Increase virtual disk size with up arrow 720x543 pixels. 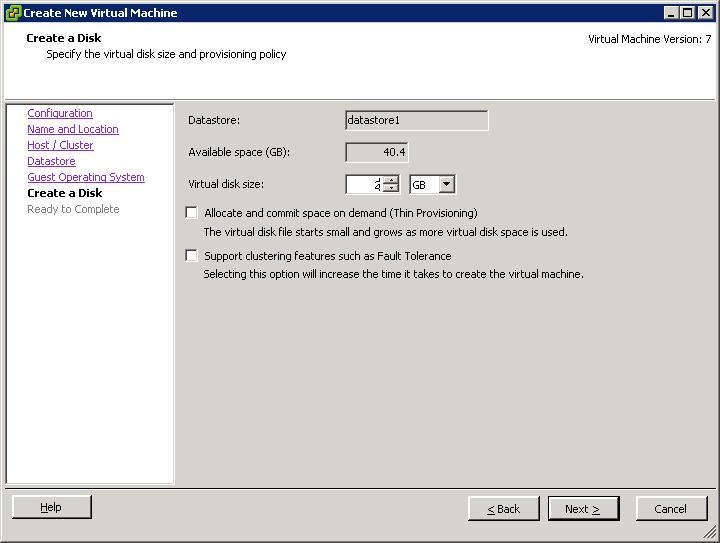391,180
